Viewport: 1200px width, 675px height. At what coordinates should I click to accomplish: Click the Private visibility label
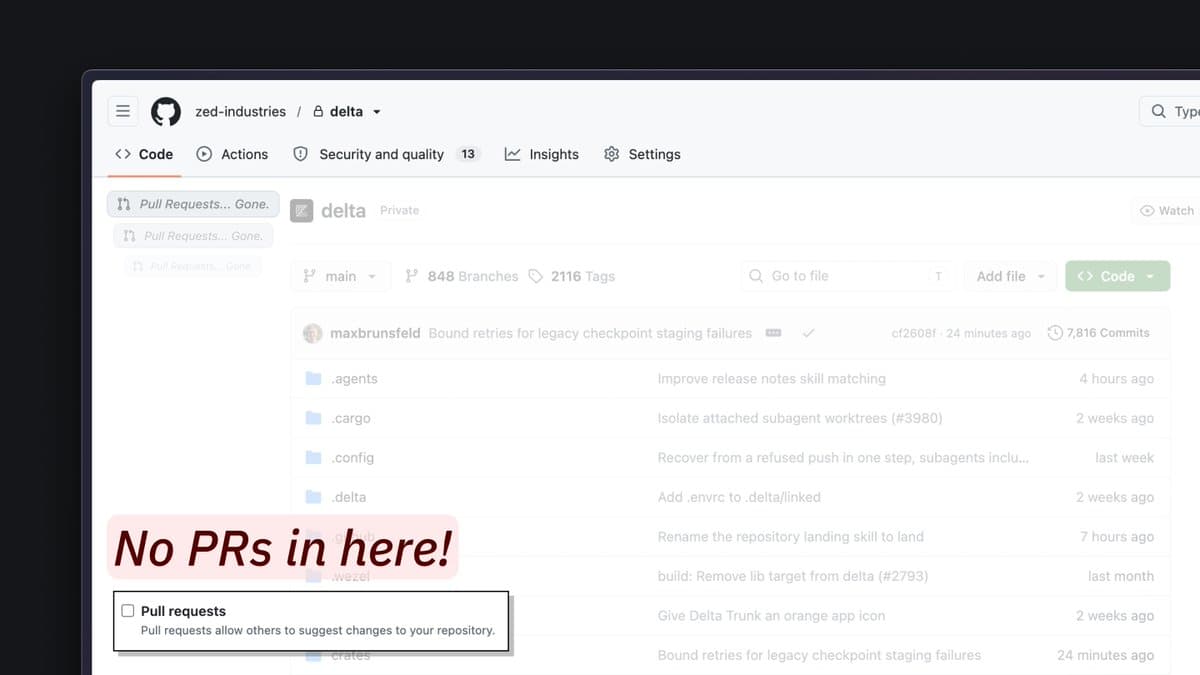coord(399,210)
